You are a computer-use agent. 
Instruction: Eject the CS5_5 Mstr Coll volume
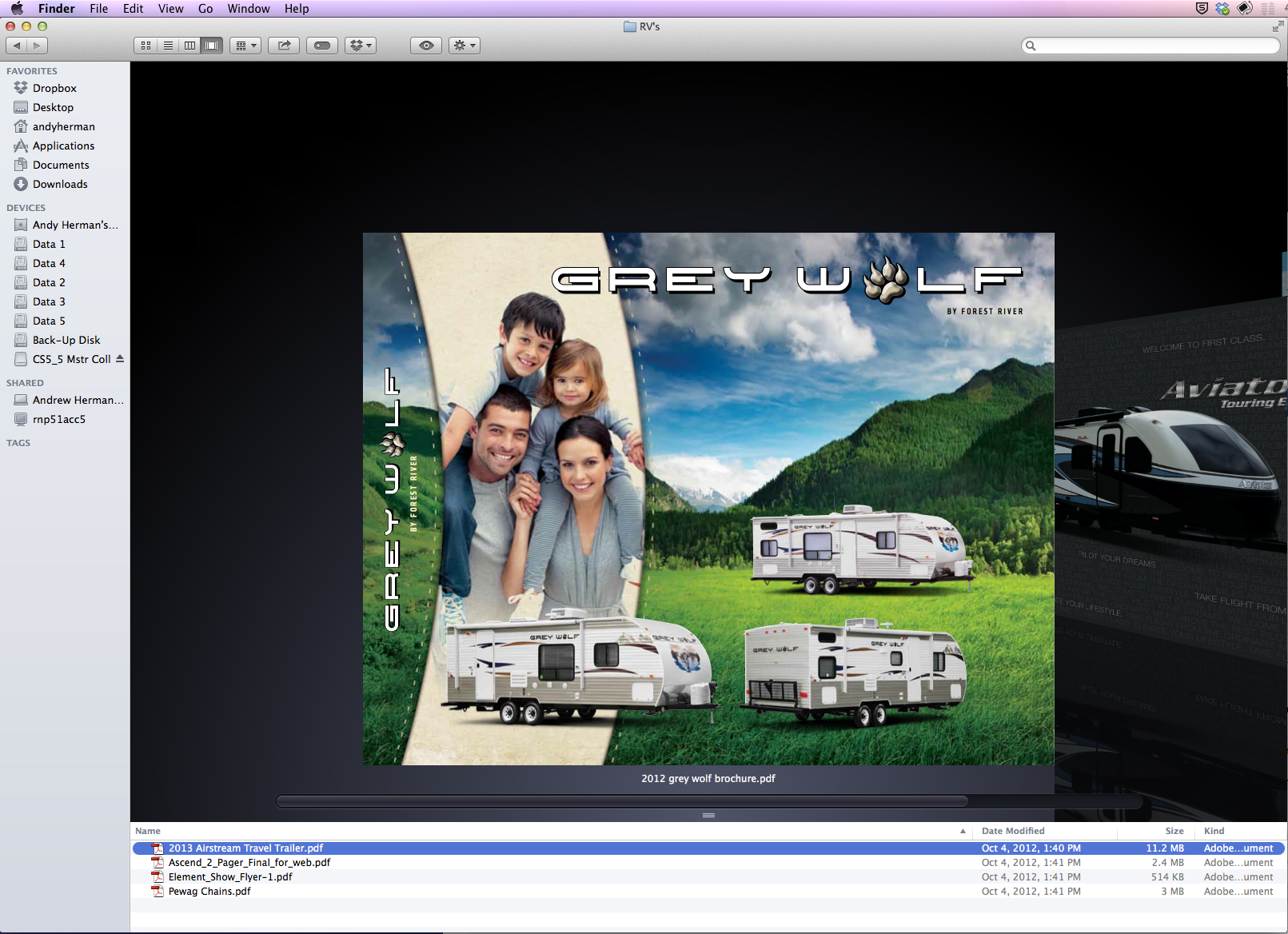120,358
